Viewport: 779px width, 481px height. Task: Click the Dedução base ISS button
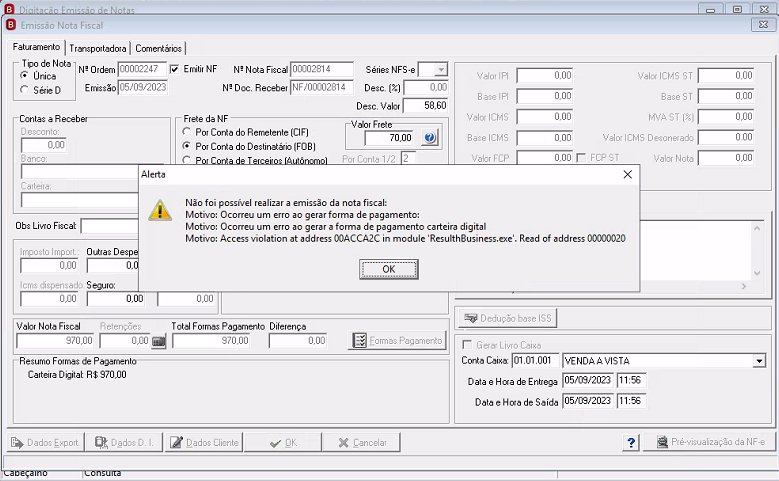coord(508,318)
